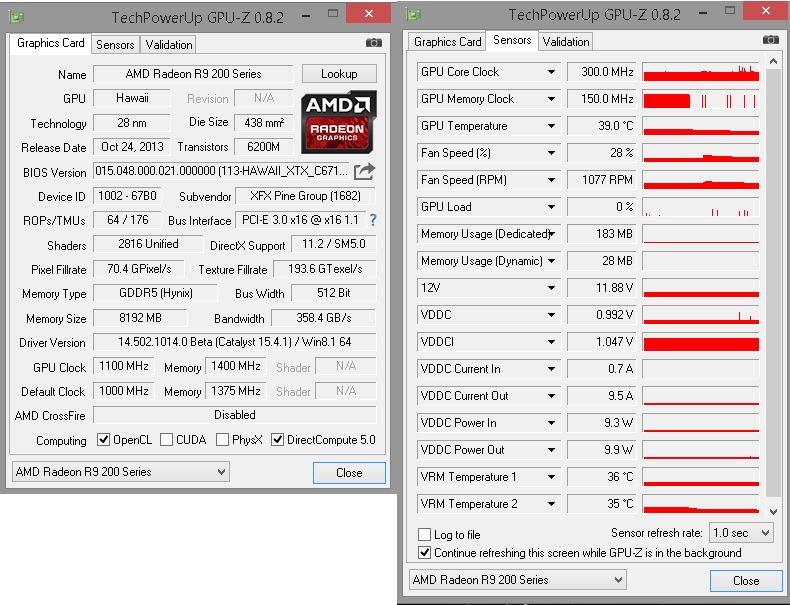The width and height of the screenshot is (790, 605).
Task: Select Sensors tab in right window
Action: coord(512,40)
